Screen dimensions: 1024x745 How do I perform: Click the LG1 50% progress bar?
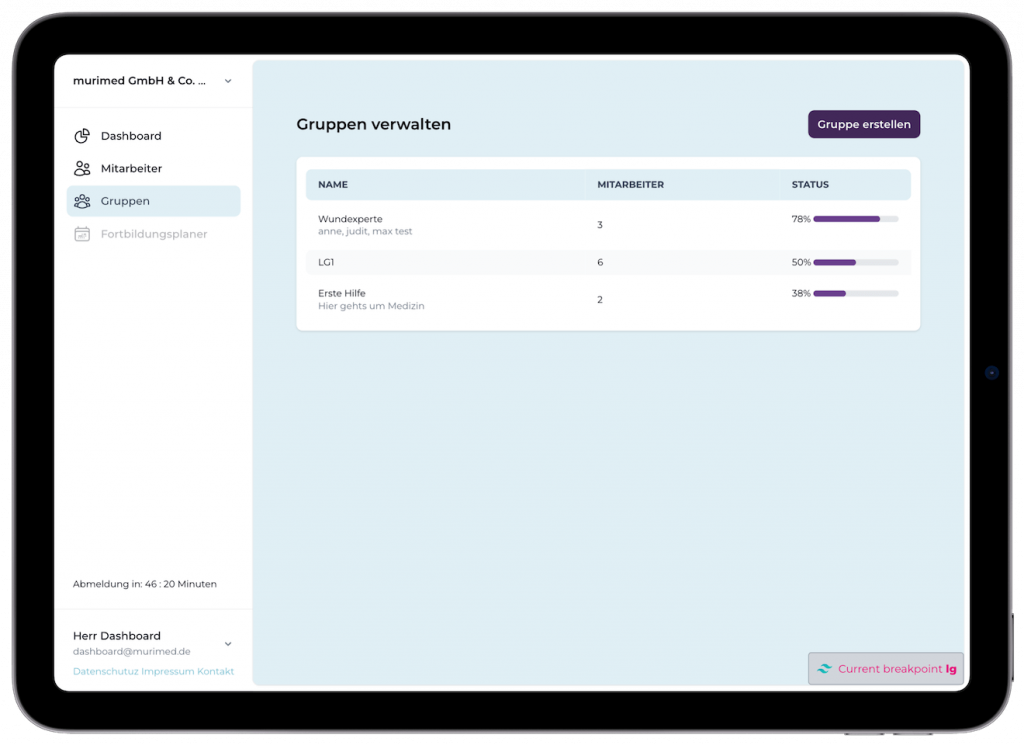click(855, 262)
